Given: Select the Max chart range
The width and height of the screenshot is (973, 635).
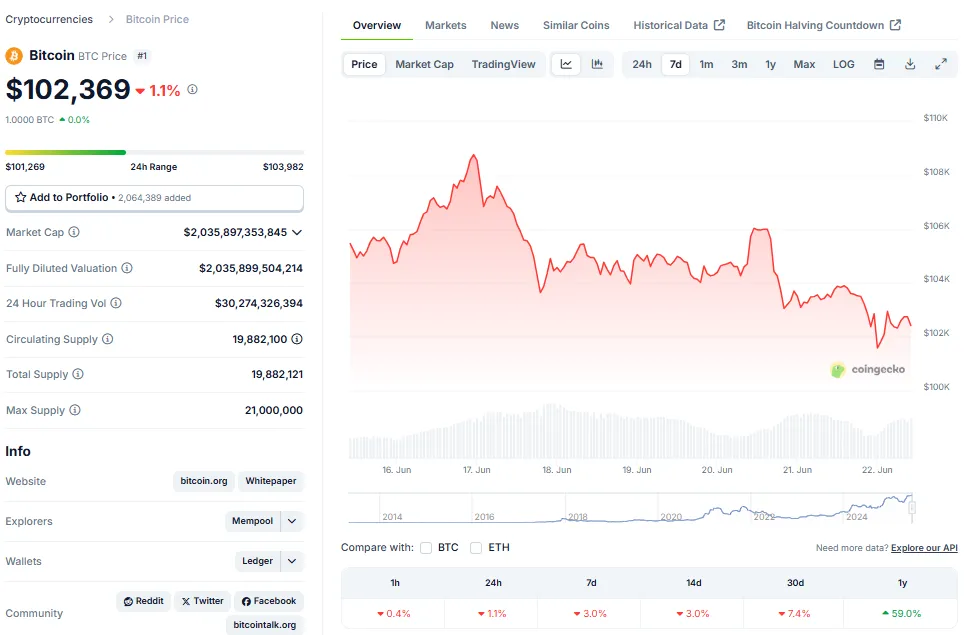Looking at the screenshot, I should pos(804,64).
